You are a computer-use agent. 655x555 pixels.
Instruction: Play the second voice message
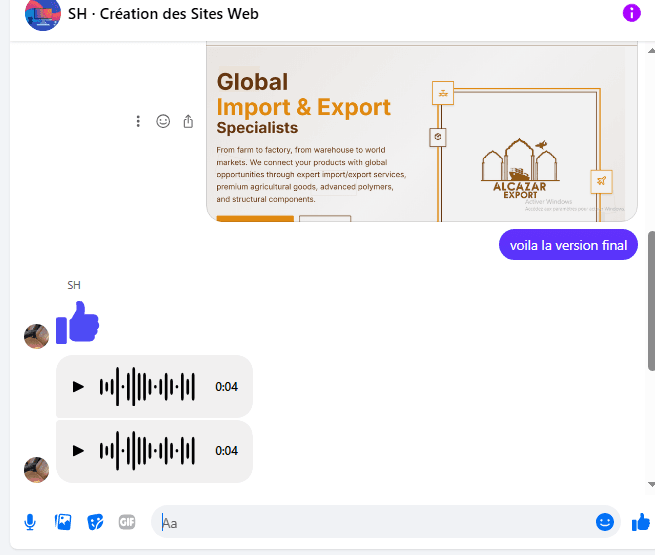78,451
